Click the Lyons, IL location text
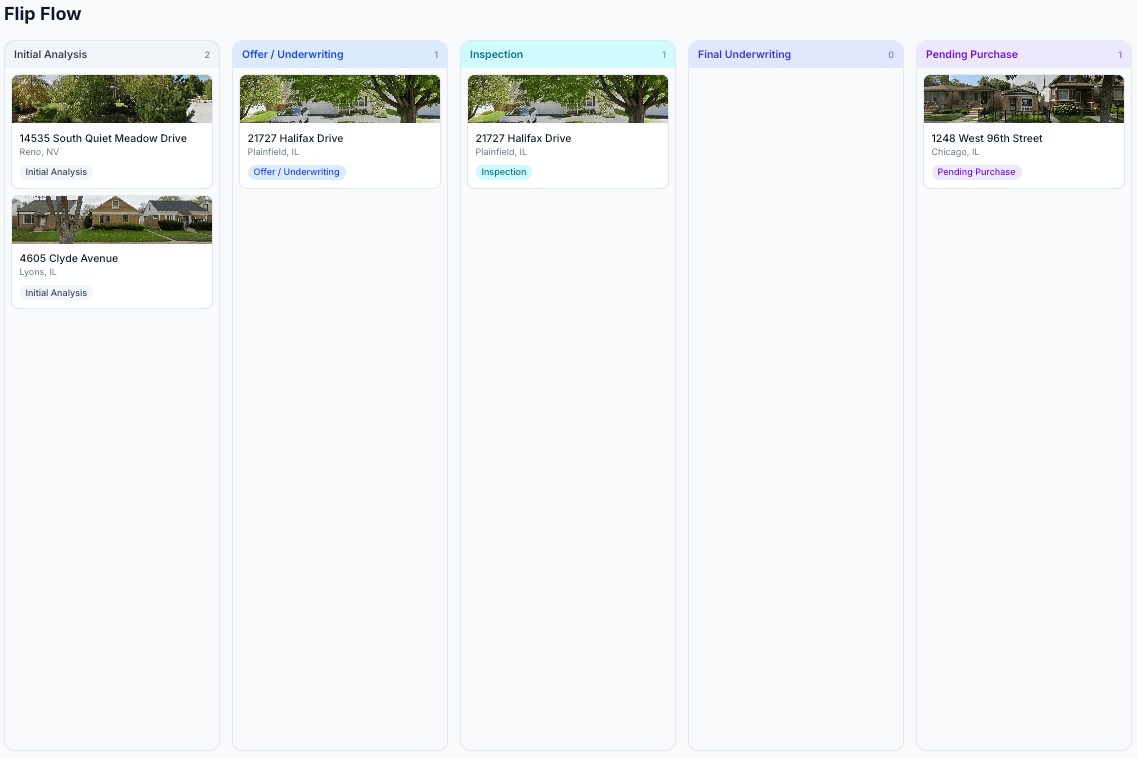This screenshot has height=758, width=1137. (38, 272)
